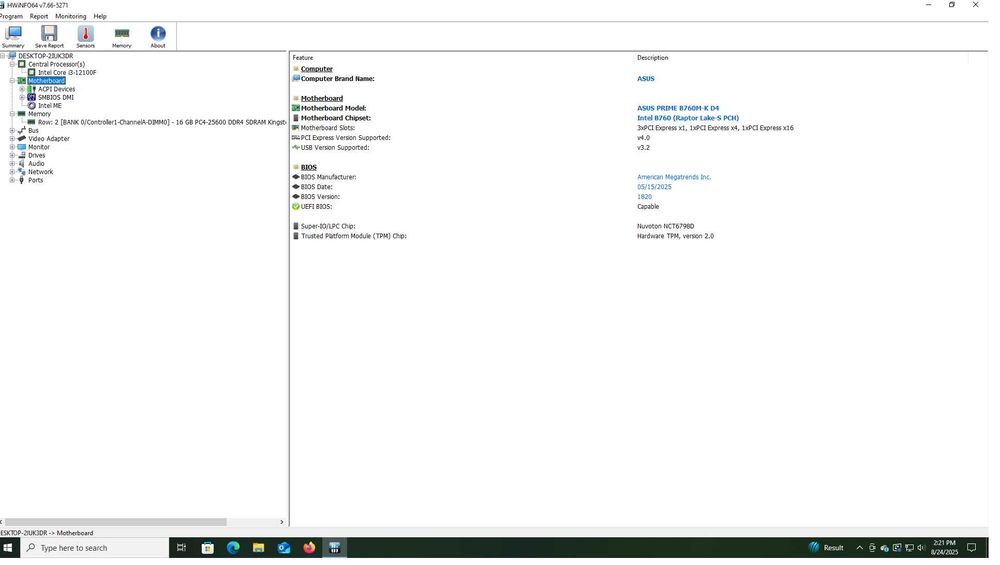Select ACPI Devices in the tree
Screen dimensions: 1000x565
tap(56, 89)
